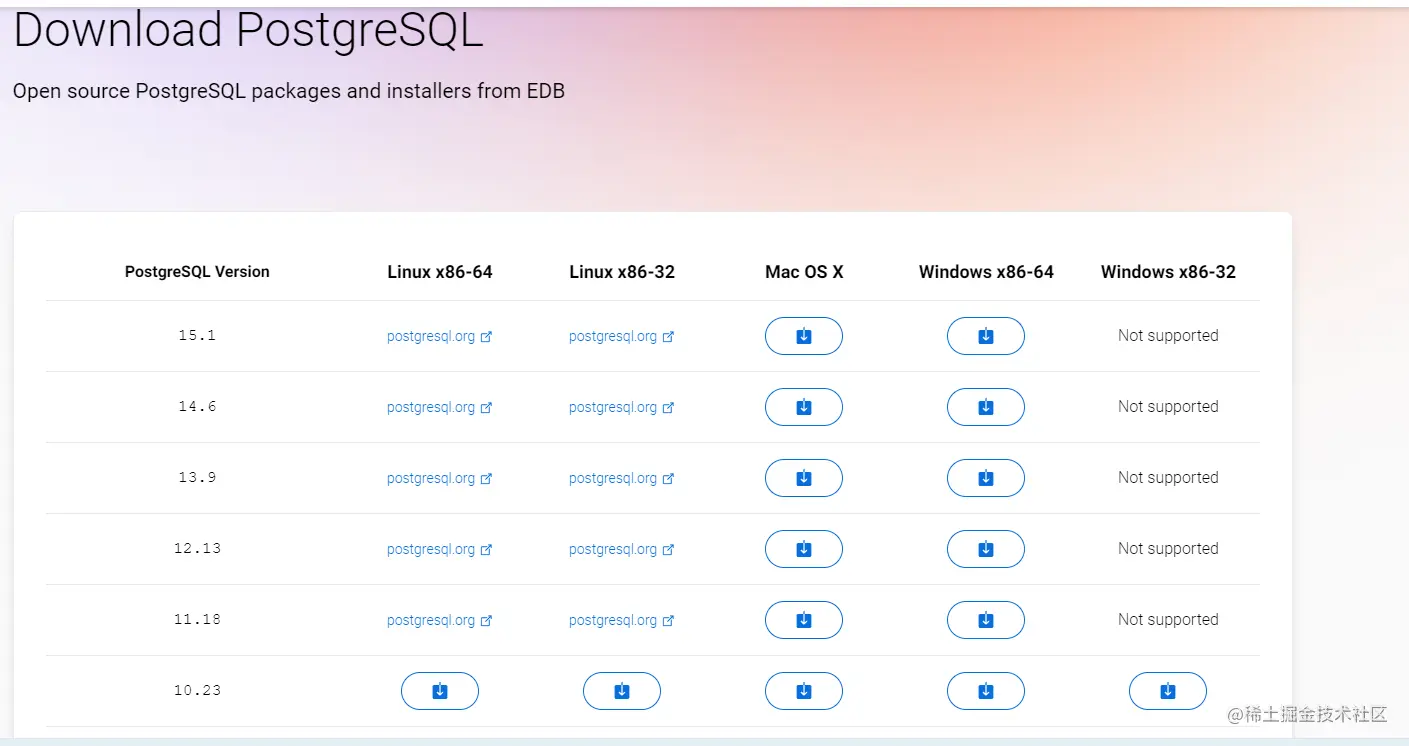The width and height of the screenshot is (1409, 746).
Task: Download PostgreSQL 10.23 for Windows x86-64
Action: (986, 691)
